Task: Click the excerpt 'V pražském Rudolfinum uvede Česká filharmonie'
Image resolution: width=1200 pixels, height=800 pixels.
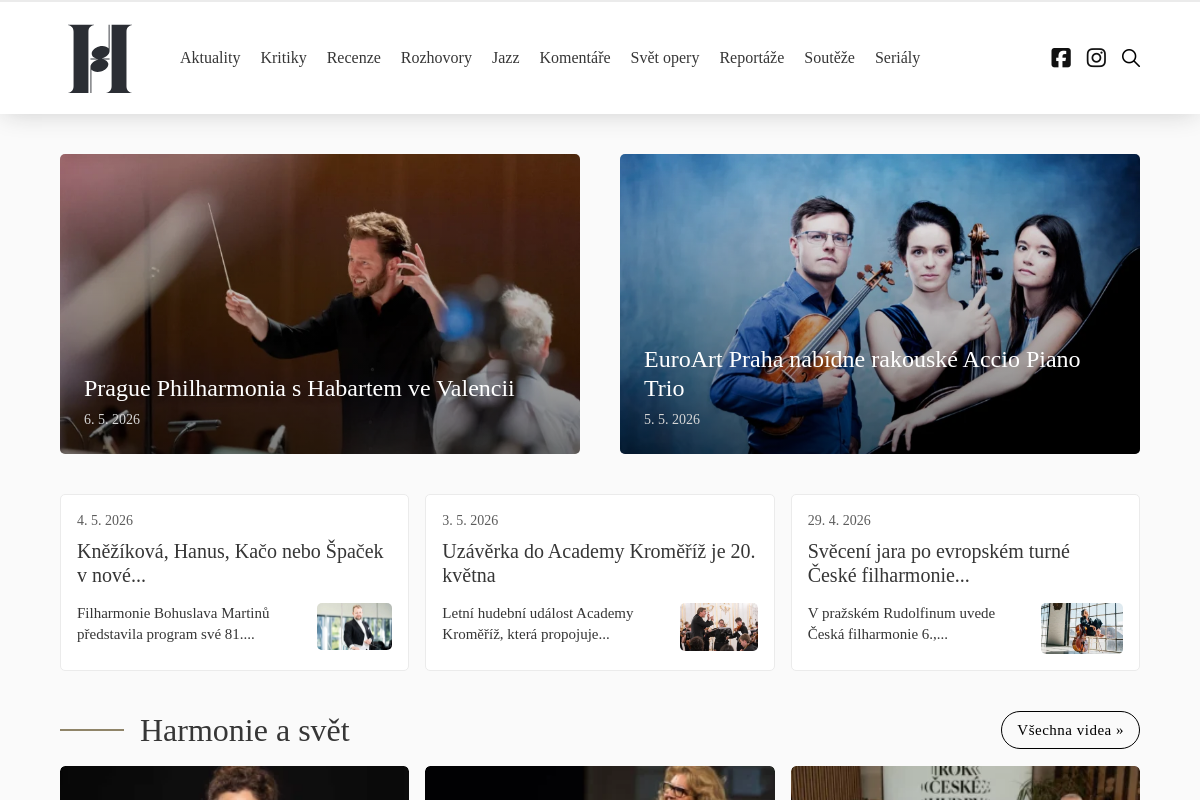Action: [901, 624]
